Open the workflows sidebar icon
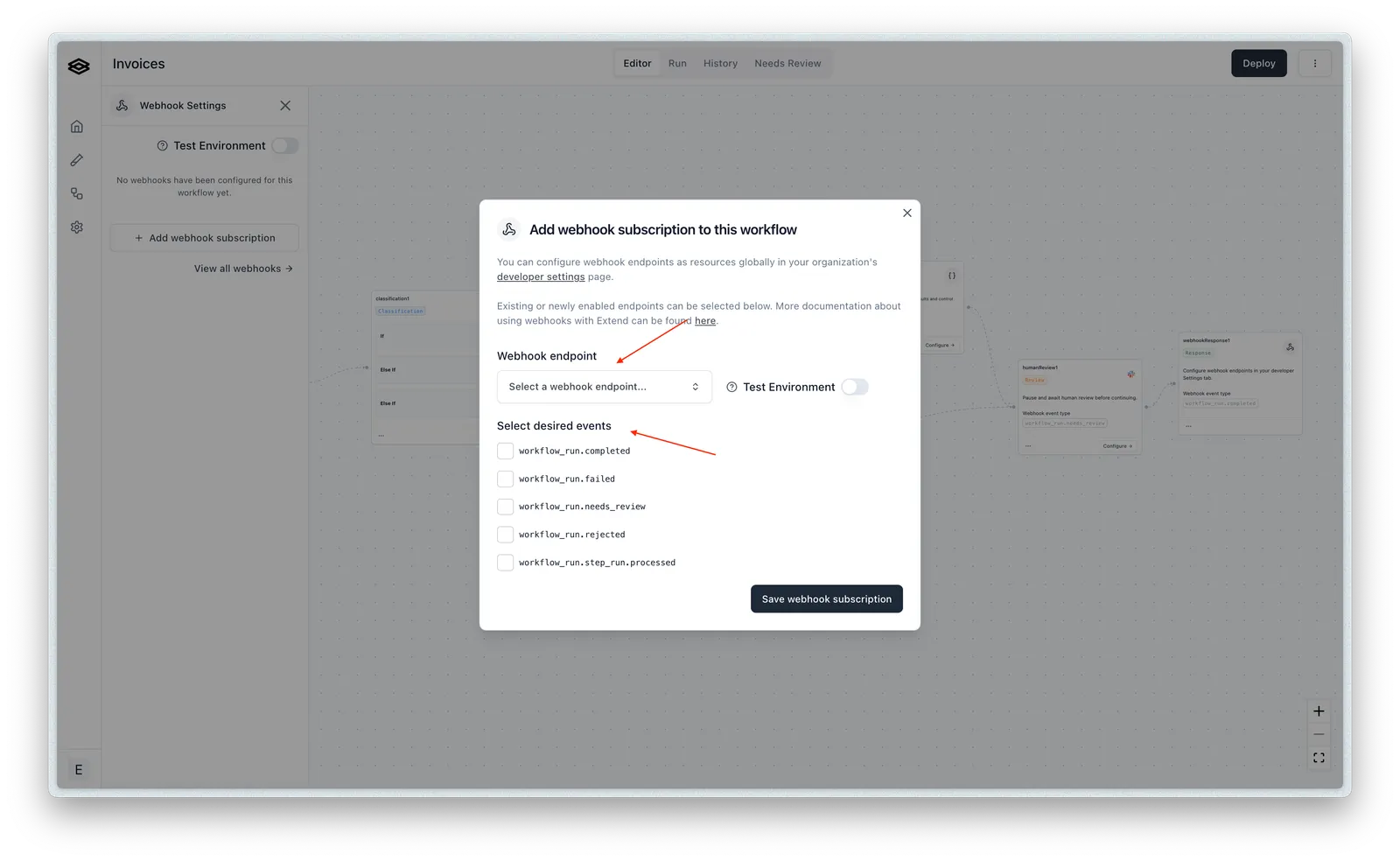 coord(77,193)
